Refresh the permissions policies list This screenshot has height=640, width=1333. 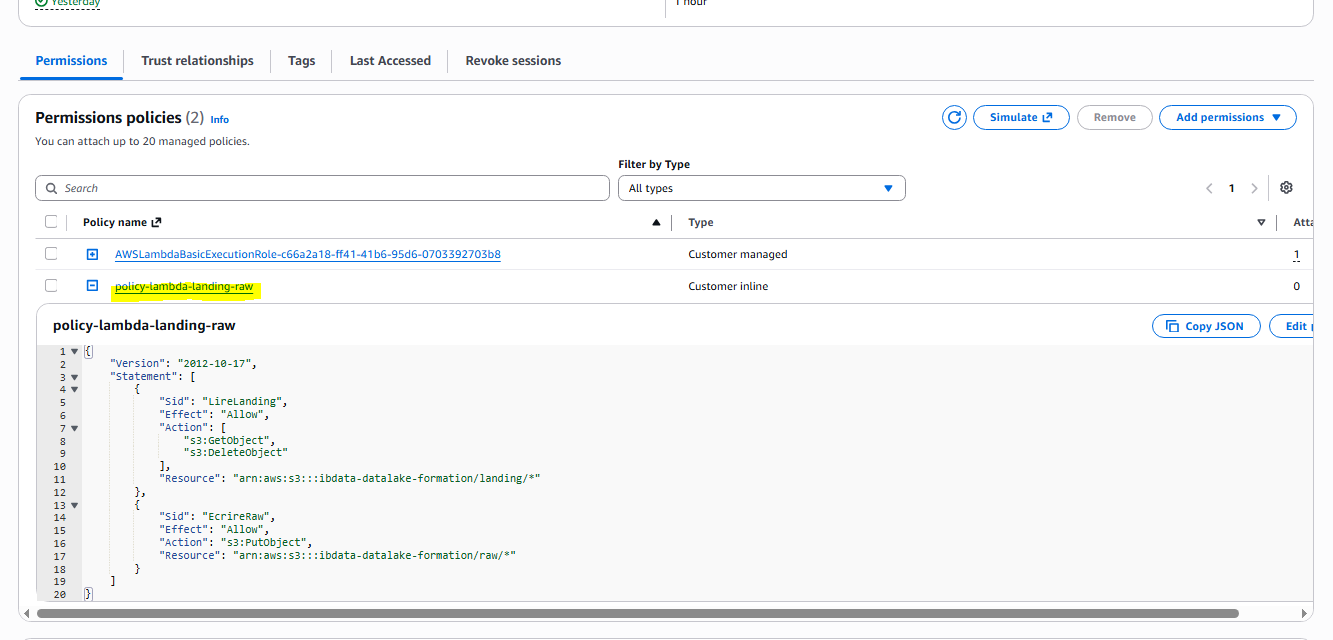click(955, 117)
